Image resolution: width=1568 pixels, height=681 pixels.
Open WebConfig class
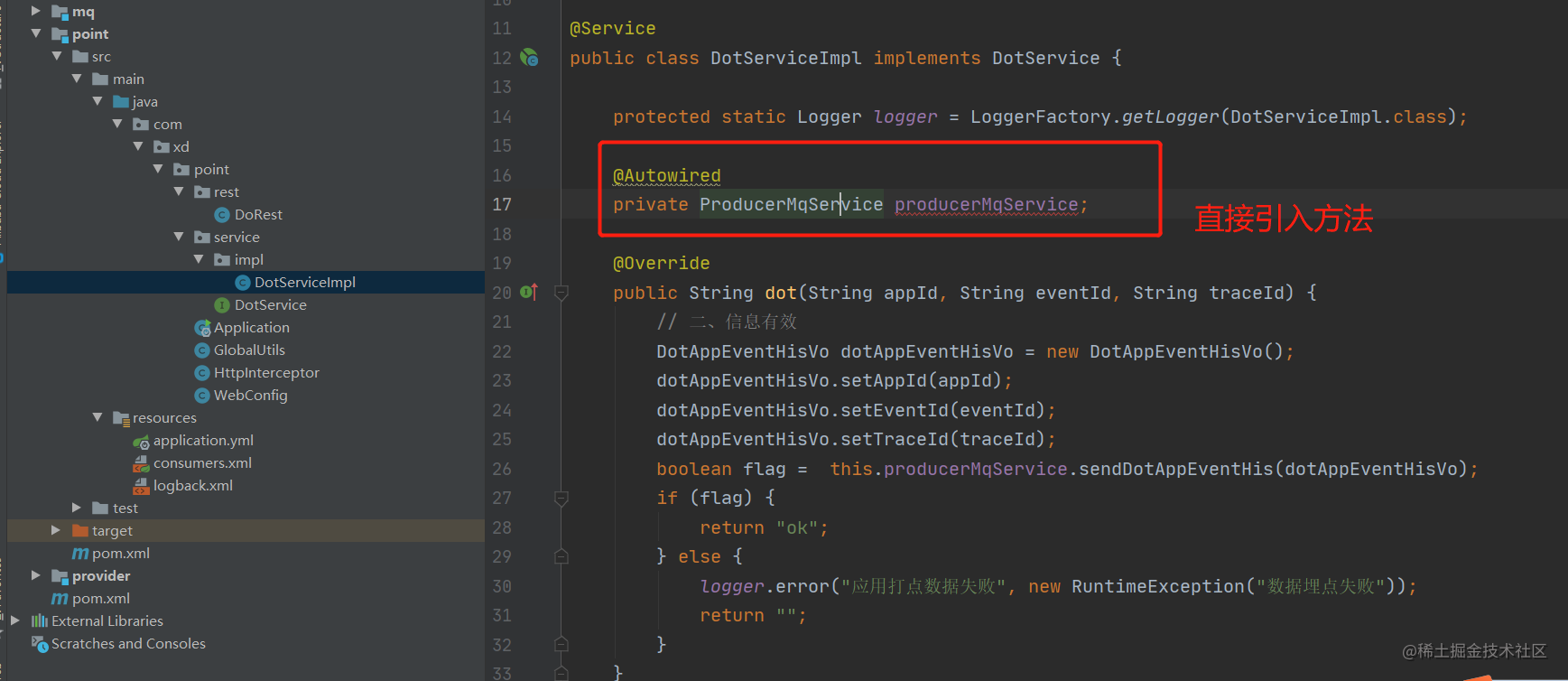tap(251, 396)
